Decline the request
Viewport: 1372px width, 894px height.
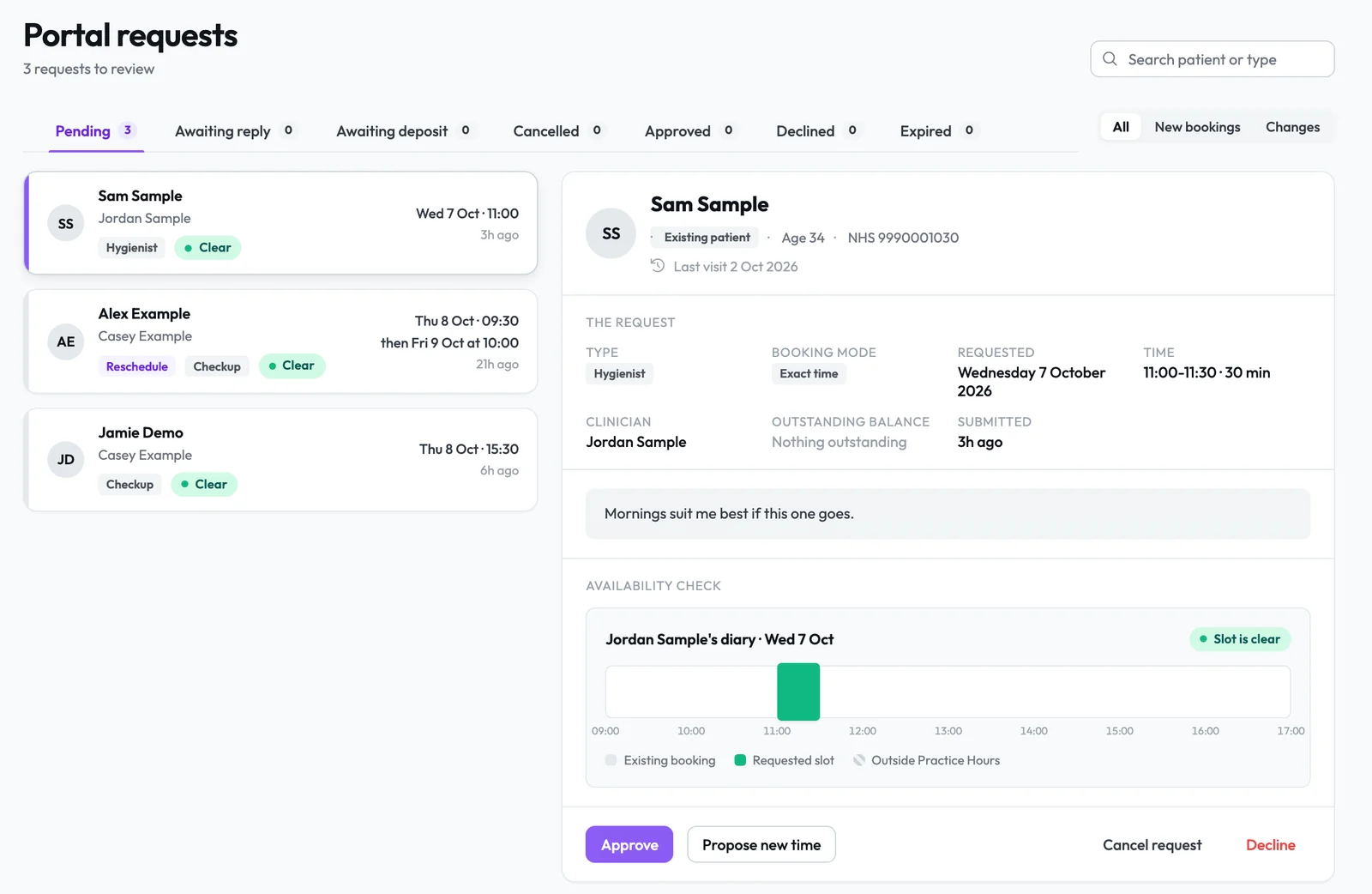tap(1270, 845)
